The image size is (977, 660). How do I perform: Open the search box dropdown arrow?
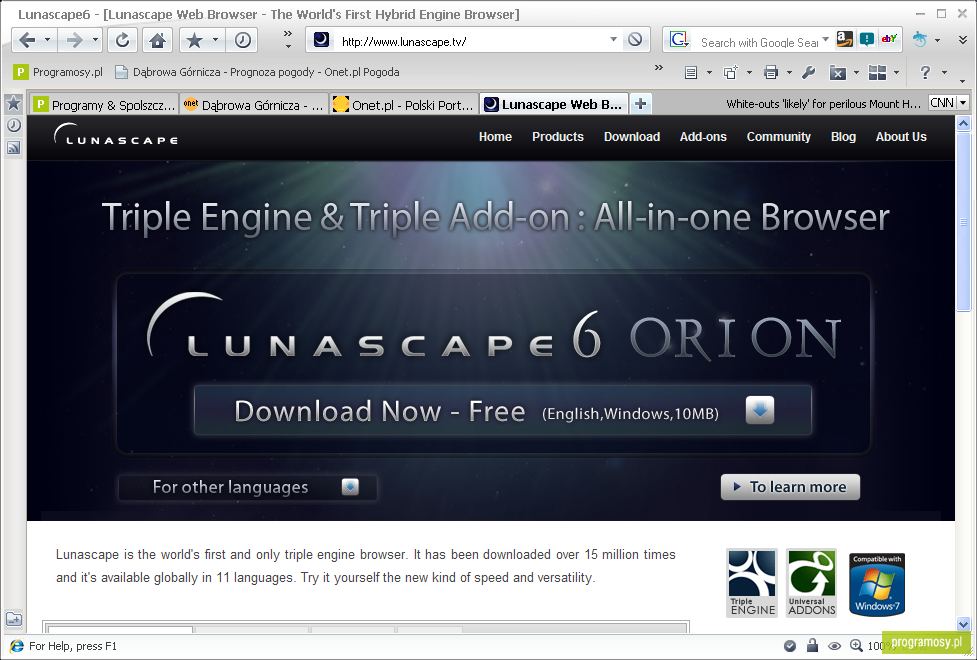coord(826,39)
